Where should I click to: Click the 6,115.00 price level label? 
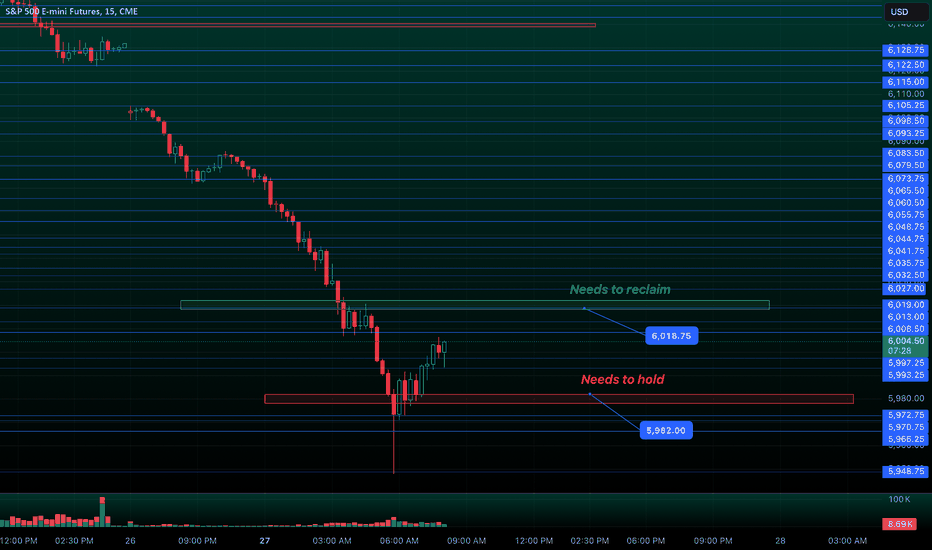906,82
